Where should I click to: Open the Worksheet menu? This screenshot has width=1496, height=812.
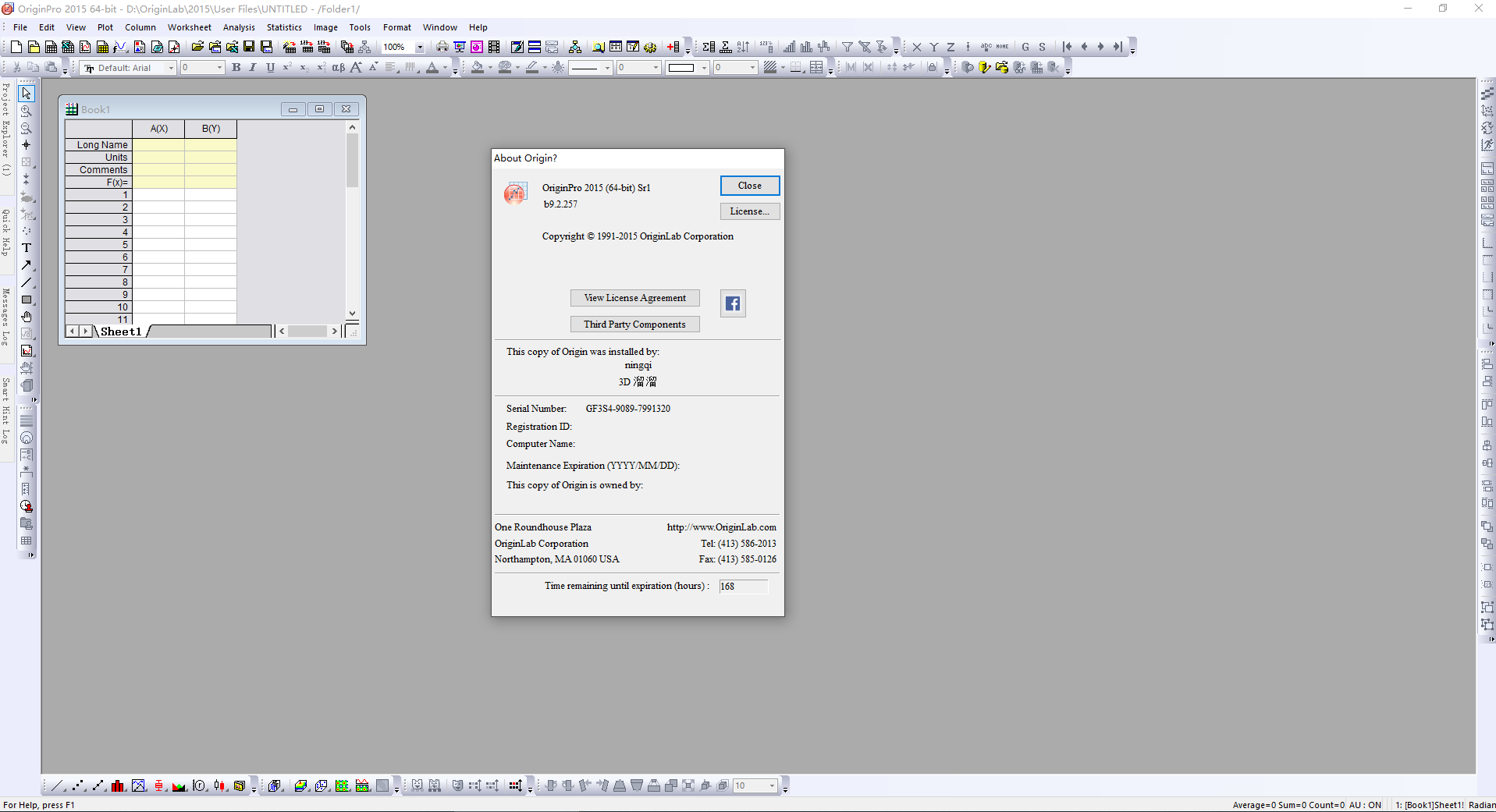190,27
